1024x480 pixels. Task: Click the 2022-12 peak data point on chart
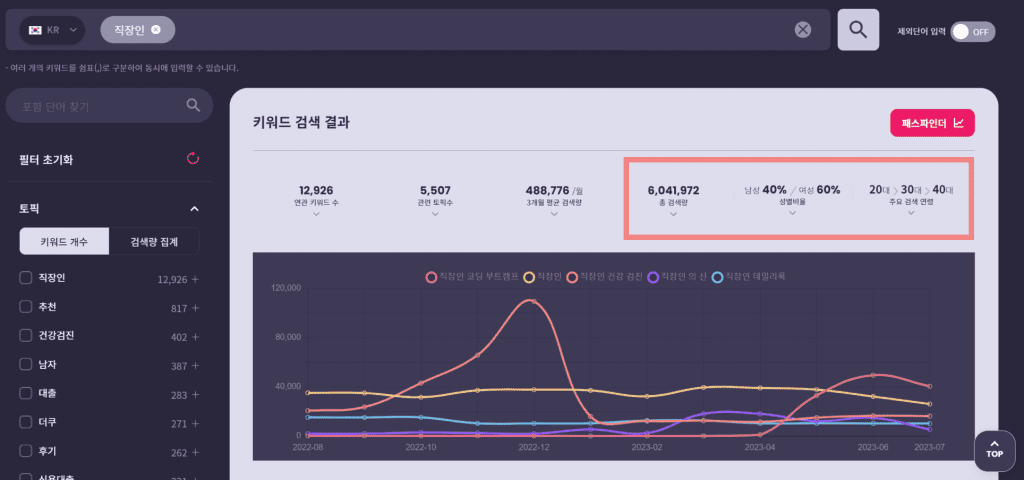coord(533,301)
